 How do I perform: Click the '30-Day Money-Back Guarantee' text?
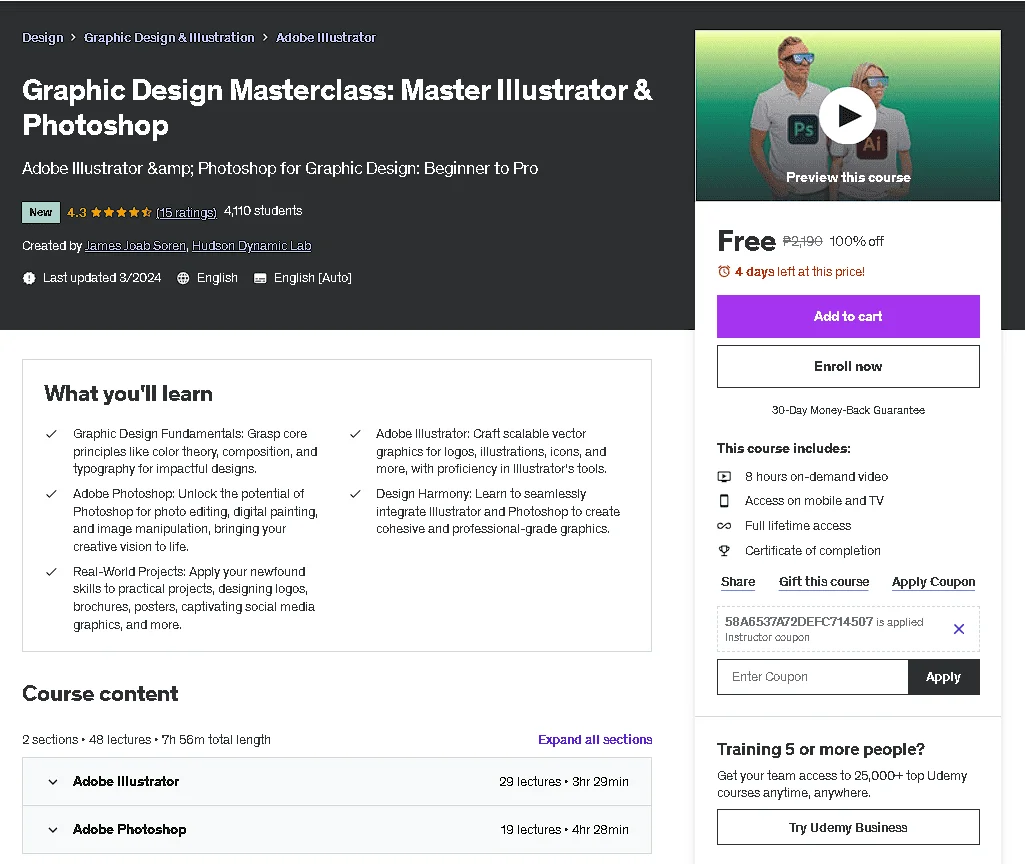tap(848, 410)
